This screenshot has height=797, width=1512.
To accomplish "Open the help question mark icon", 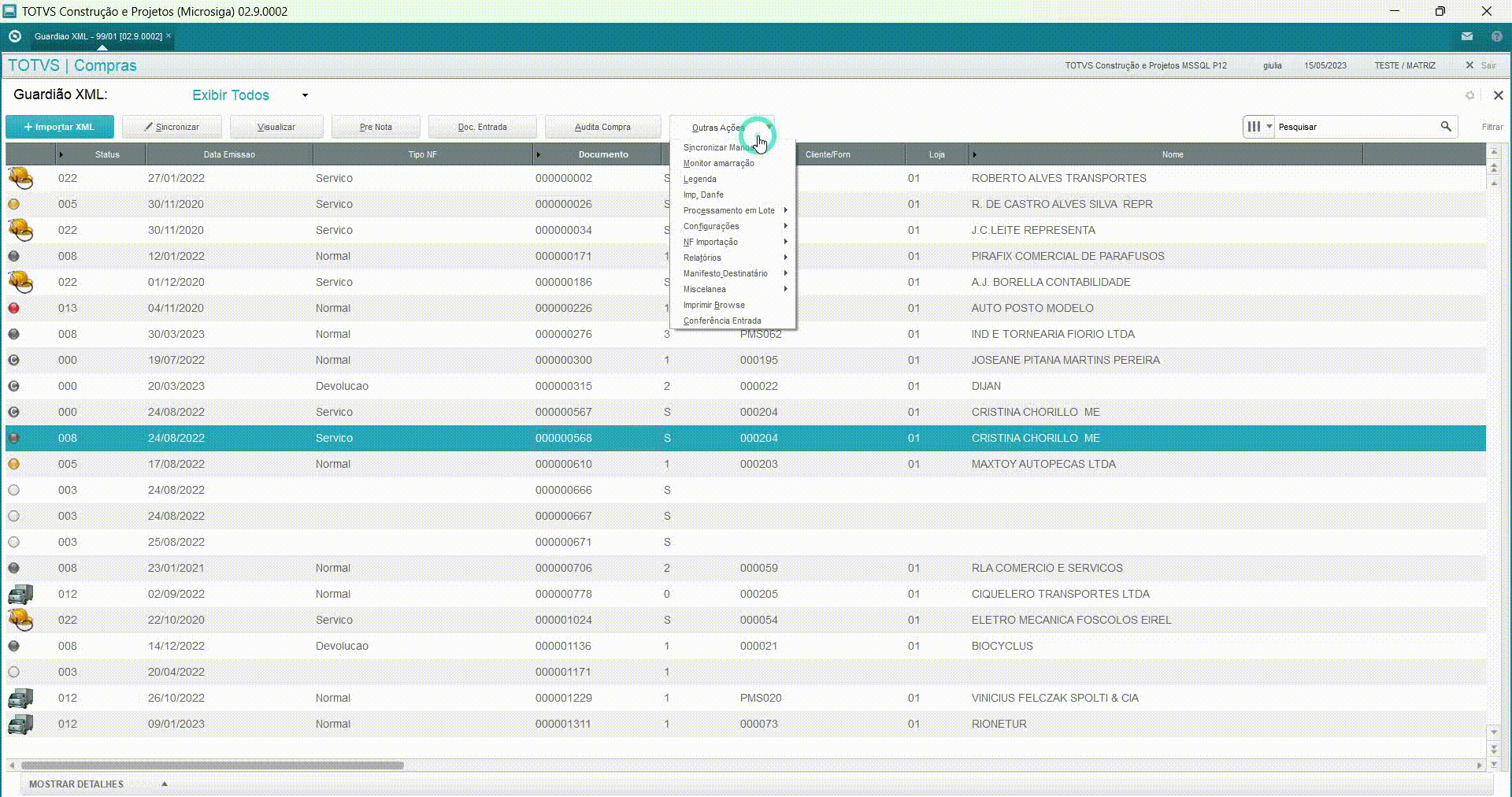I will click(x=1496, y=36).
